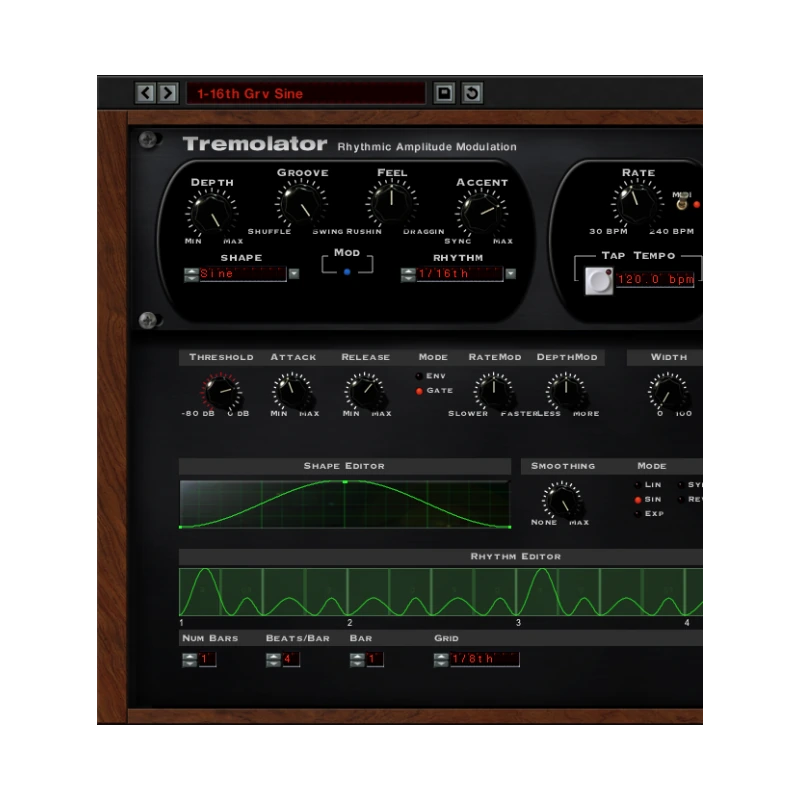Image resolution: width=800 pixels, height=800 pixels.
Task: Click the Num Bars value field
Action: 207,660
